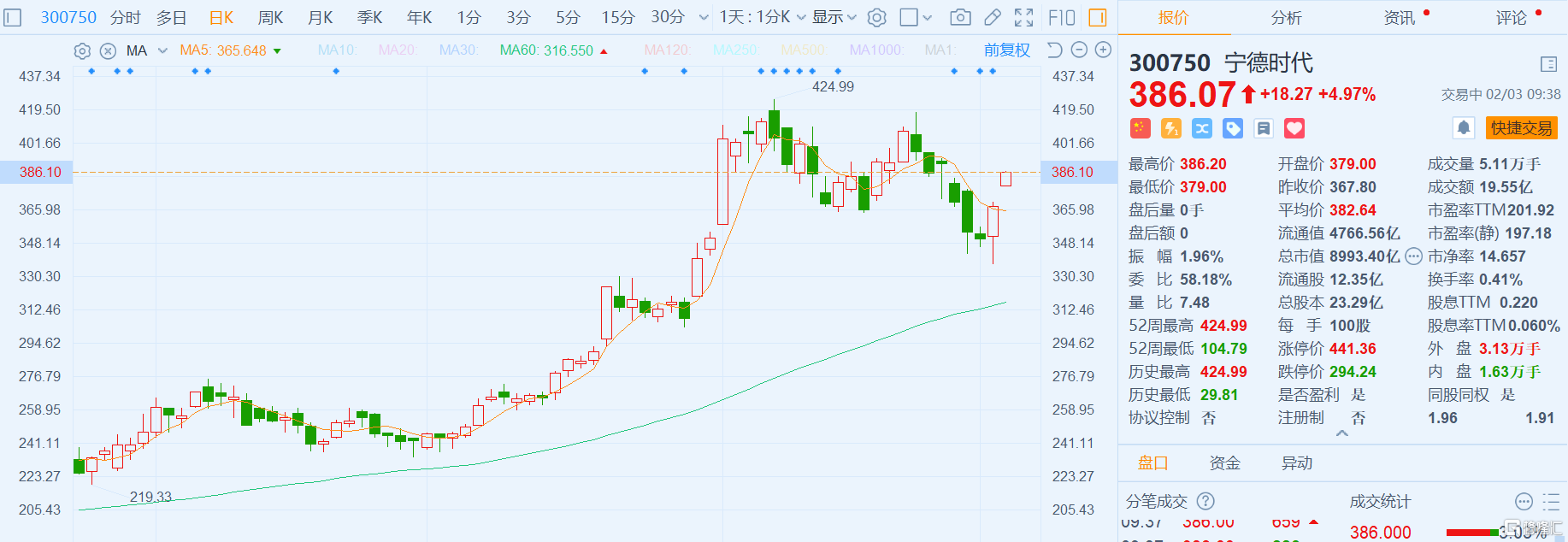
Task: Add stock to favorites with heart icon
Action: [x=1294, y=128]
